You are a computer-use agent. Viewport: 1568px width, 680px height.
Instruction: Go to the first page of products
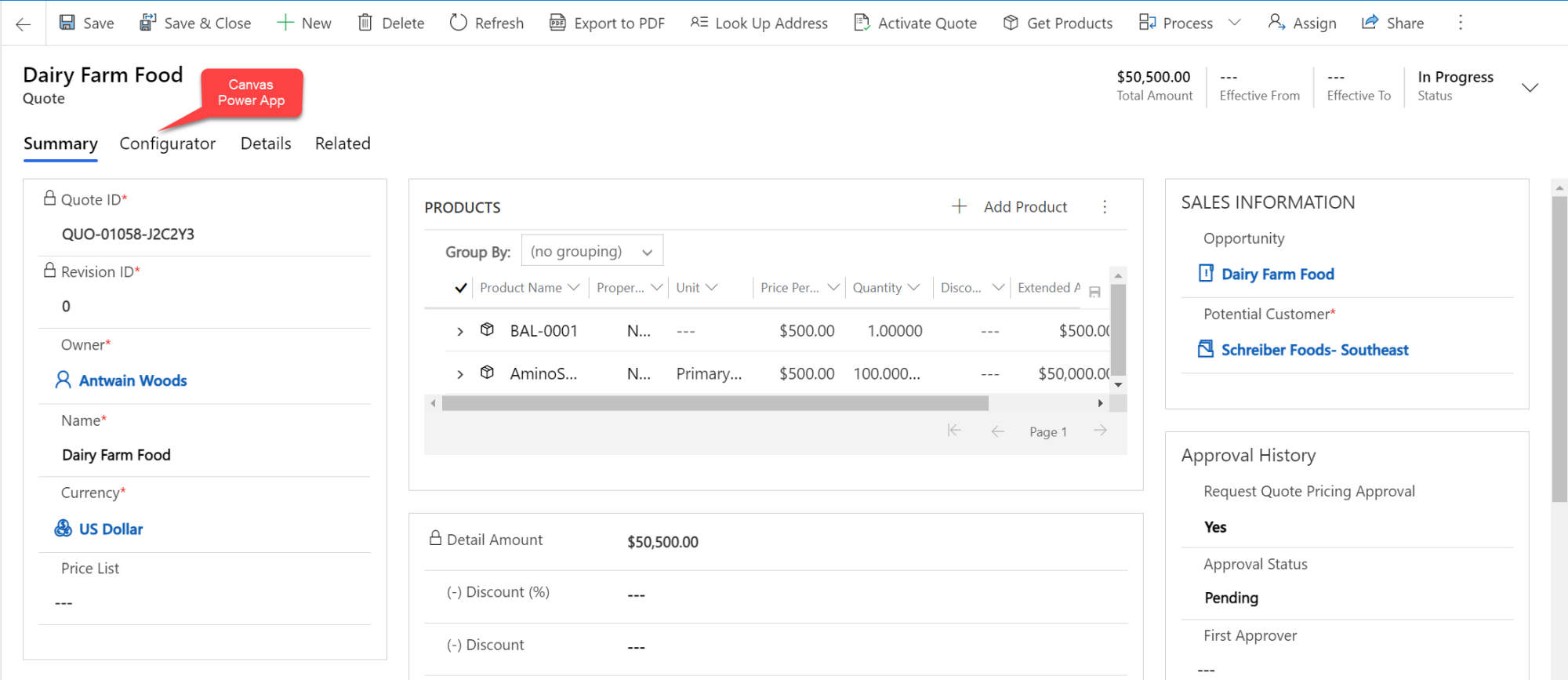coord(954,431)
